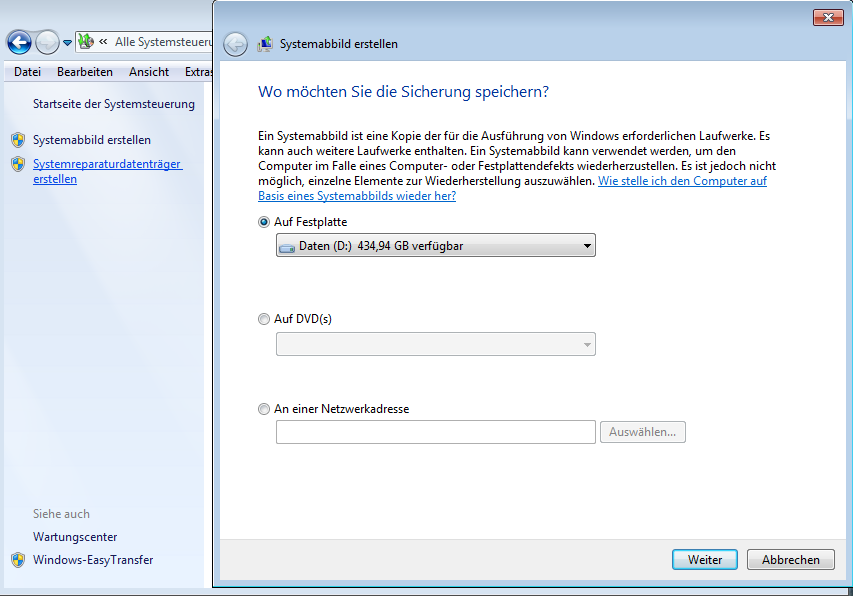Click the 'Siehe auch' label in sidebar

pyautogui.click(x=61, y=514)
